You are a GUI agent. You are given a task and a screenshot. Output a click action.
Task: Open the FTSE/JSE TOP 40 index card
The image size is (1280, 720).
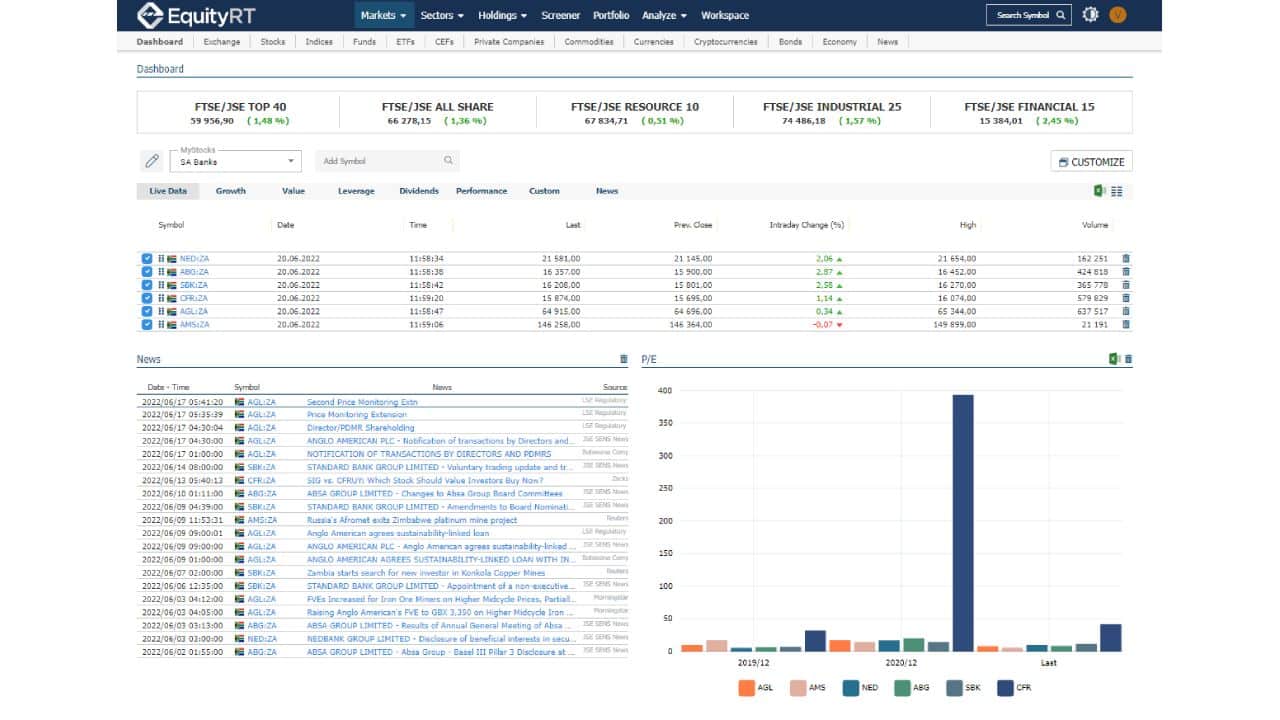[x=239, y=112]
